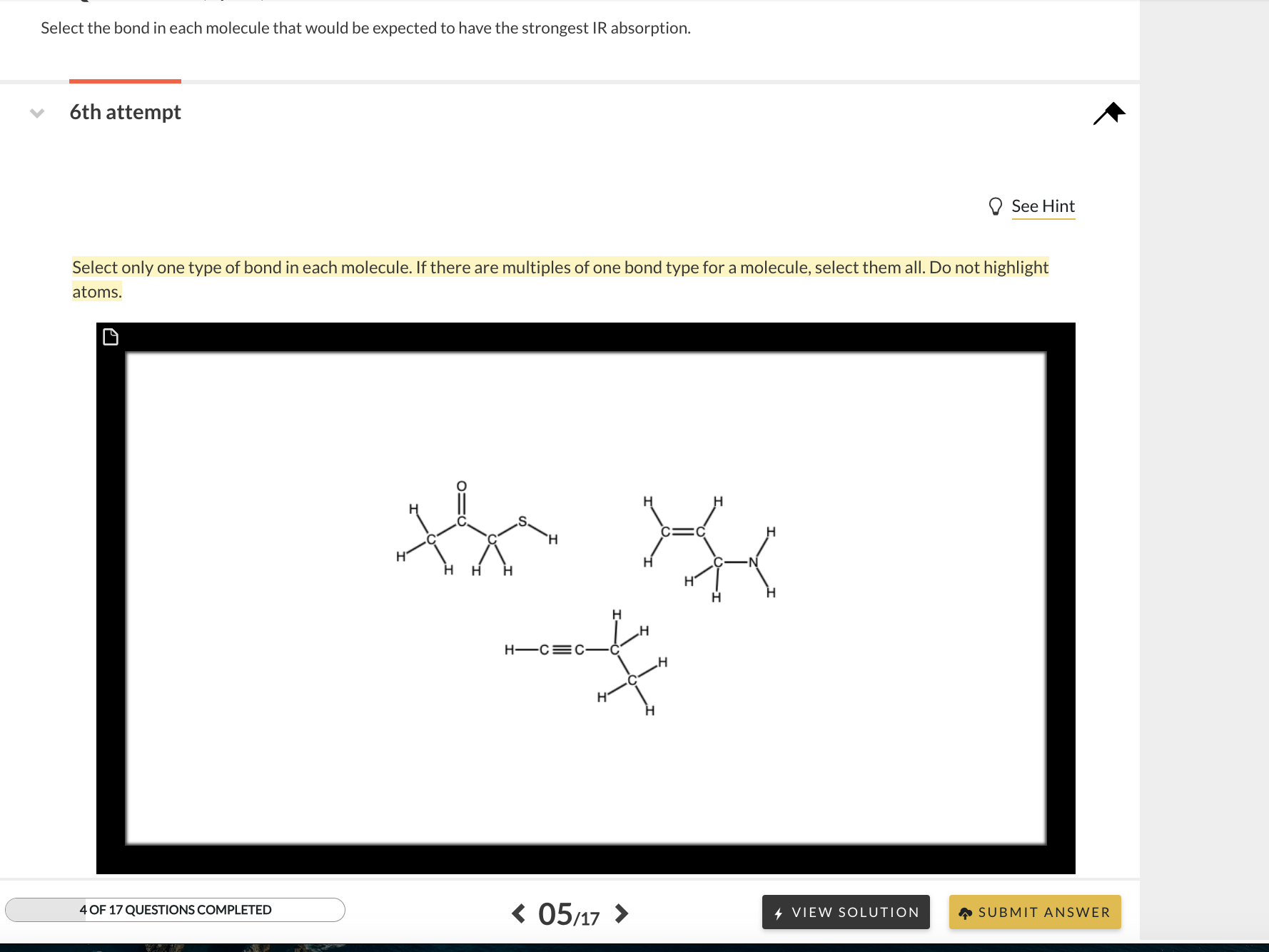Select the C=O double bond in the thiol molecule

pyautogui.click(x=462, y=502)
